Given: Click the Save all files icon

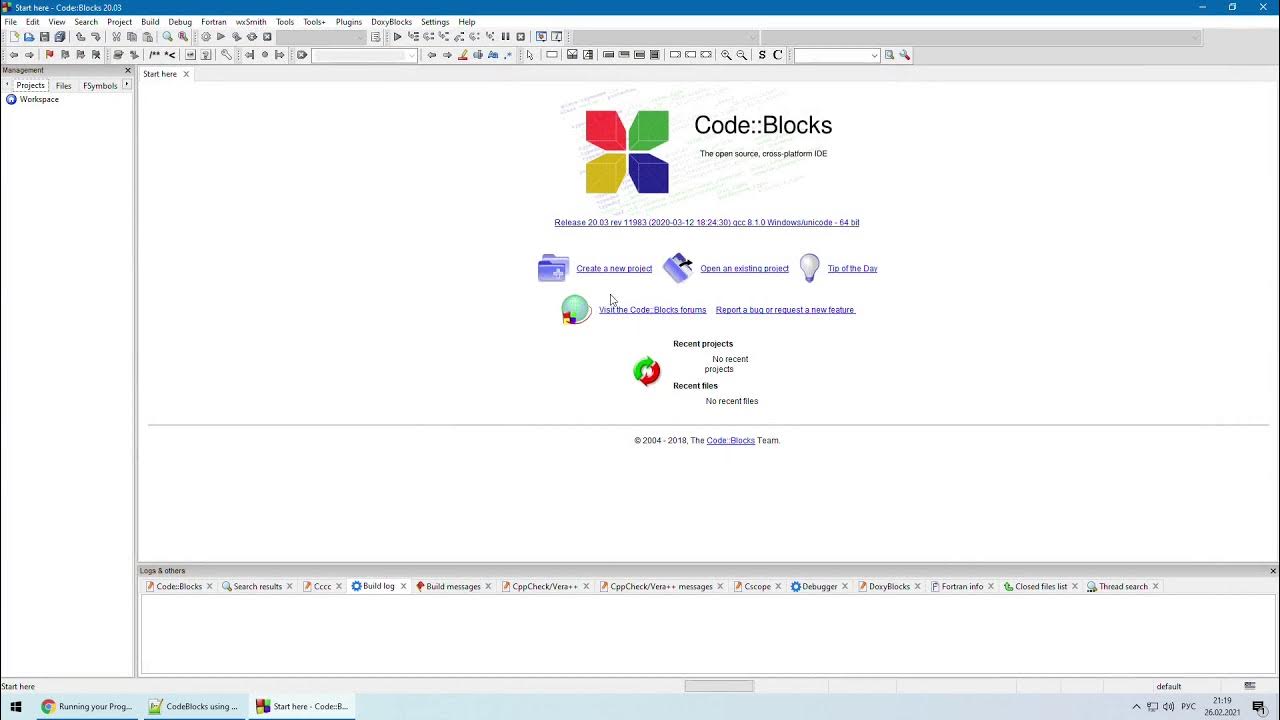Looking at the screenshot, I should 60,37.
